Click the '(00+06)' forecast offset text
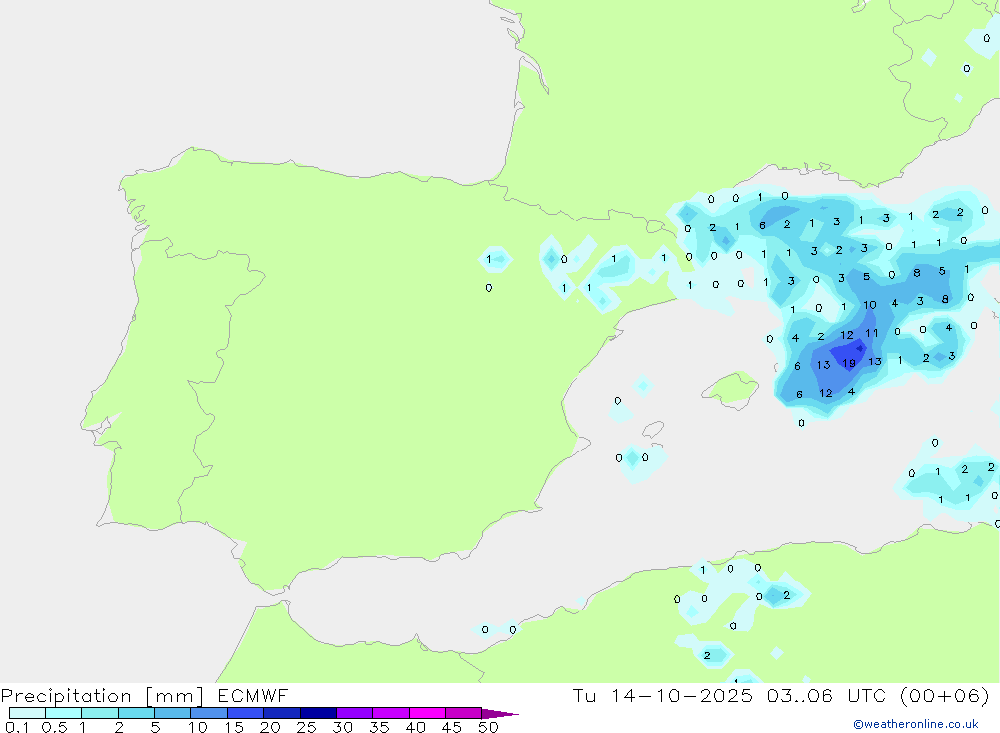 945,695
